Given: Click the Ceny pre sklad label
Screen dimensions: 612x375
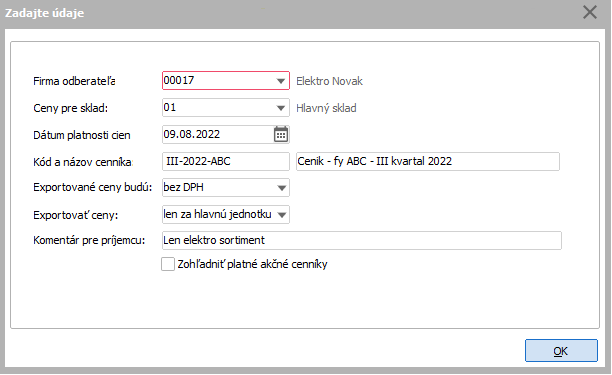Looking at the screenshot, I should tap(71, 108).
